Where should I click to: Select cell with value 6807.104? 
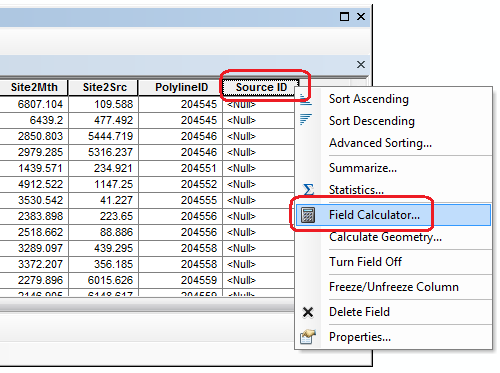tap(34, 104)
